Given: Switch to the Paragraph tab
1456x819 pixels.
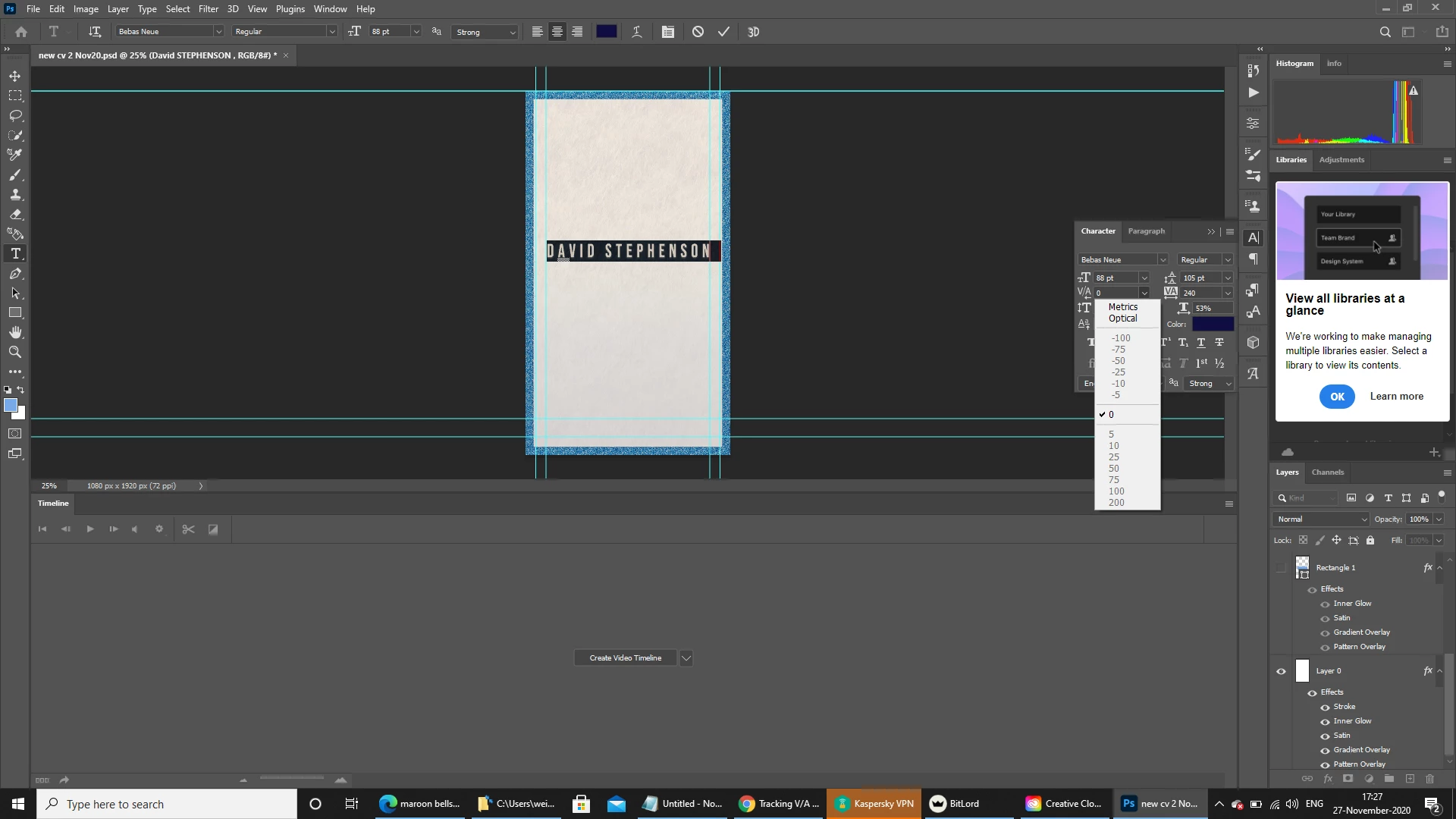Looking at the screenshot, I should (x=1146, y=231).
